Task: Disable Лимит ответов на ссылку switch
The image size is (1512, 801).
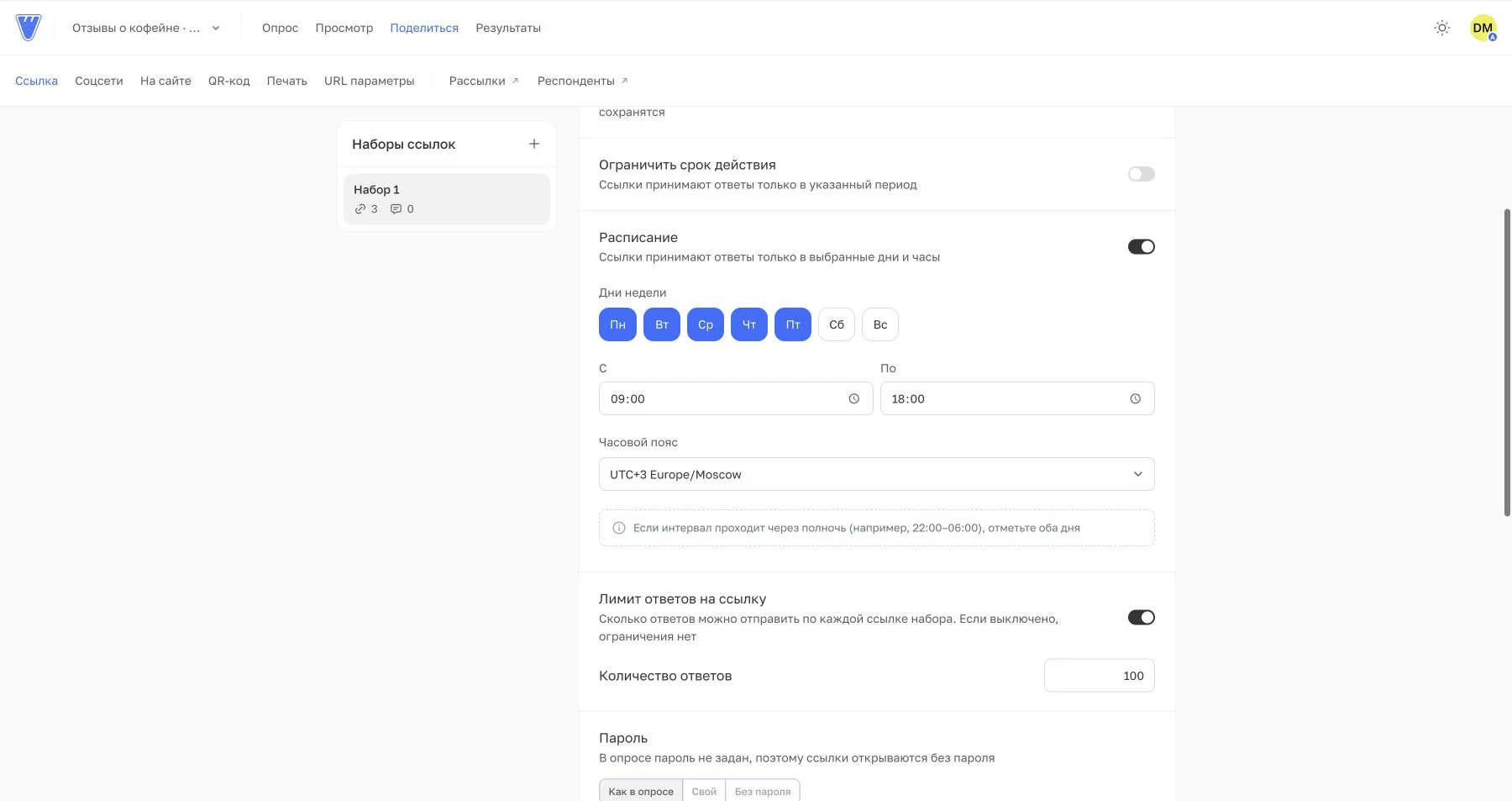Action: 1142,618
